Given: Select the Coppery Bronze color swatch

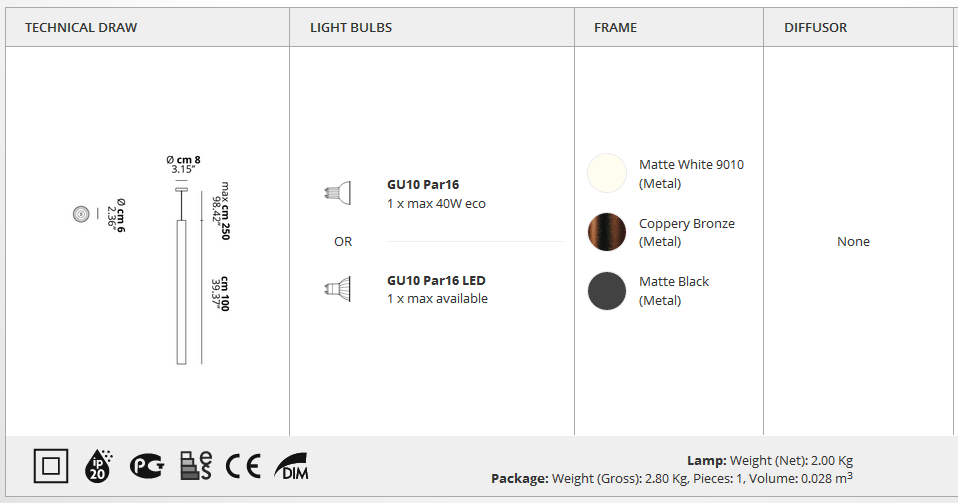Looking at the screenshot, I should (x=607, y=232).
